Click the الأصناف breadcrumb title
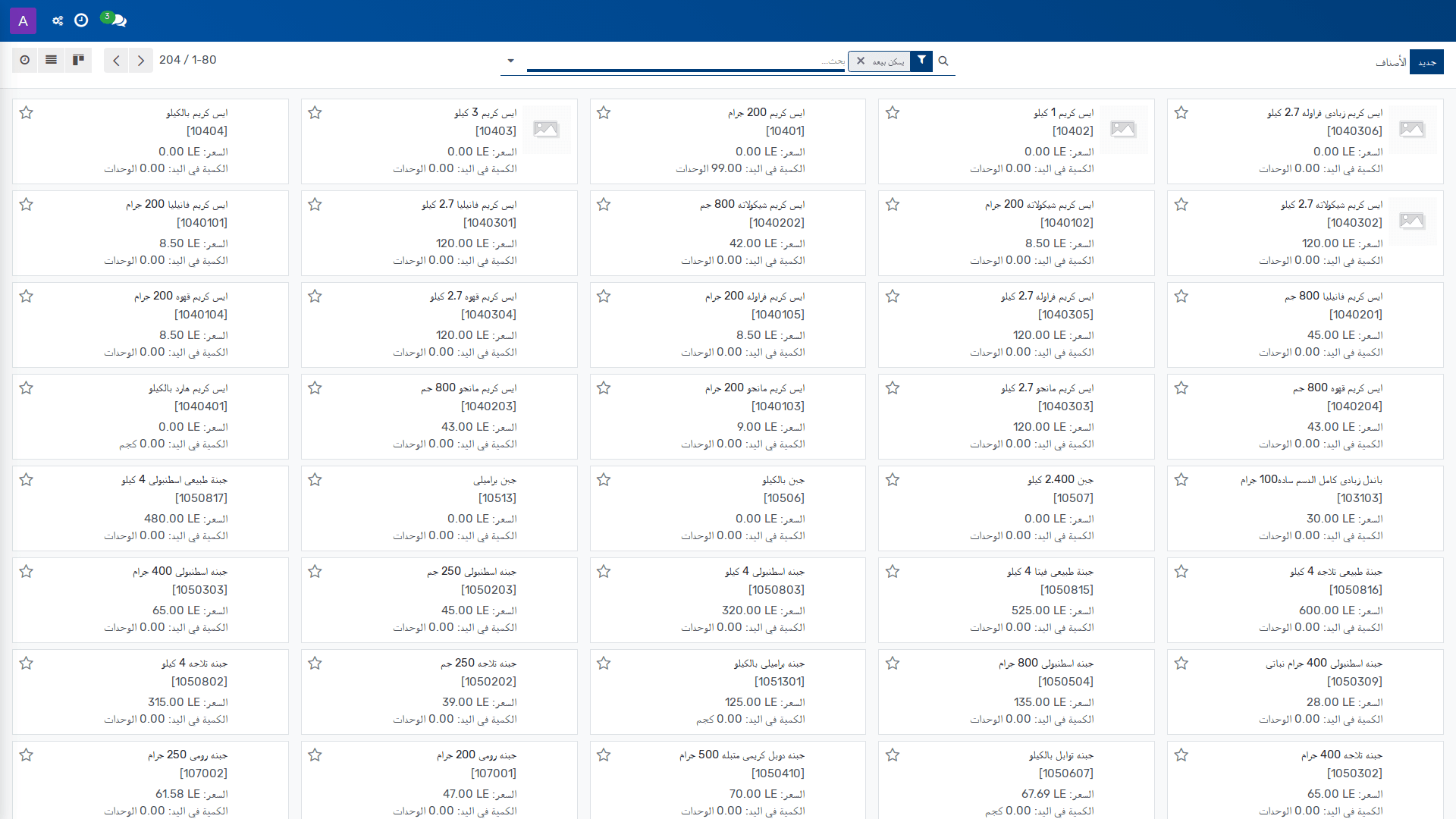 pos(1391,62)
